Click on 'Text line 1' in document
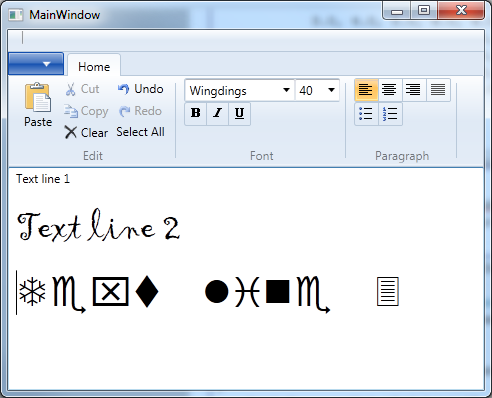The image size is (492, 398). (43, 179)
